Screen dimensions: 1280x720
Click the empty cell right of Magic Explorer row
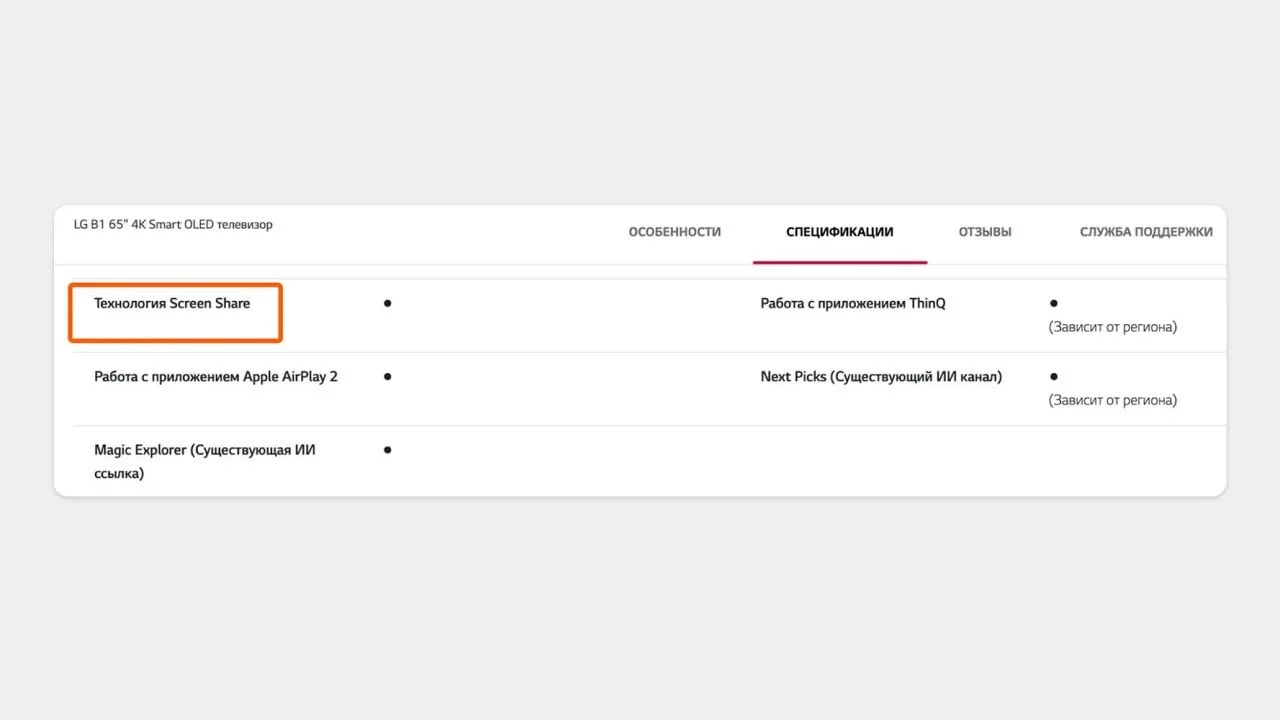(x=988, y=461)
